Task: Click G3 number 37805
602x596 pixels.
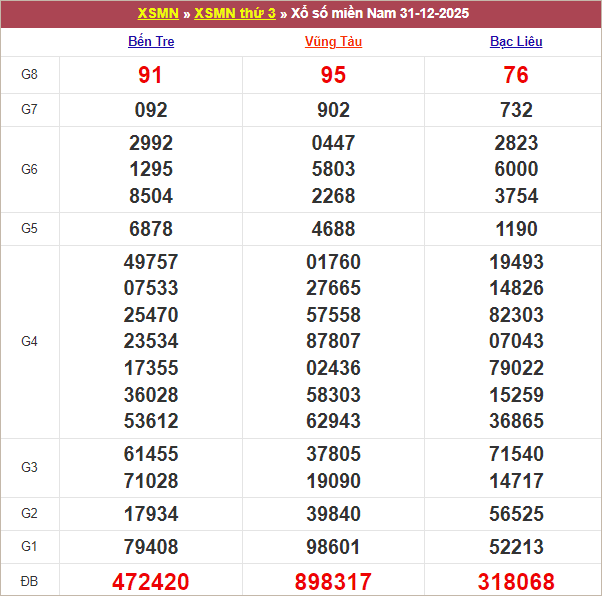Action: pyautogui.click(x=333, y=454)
